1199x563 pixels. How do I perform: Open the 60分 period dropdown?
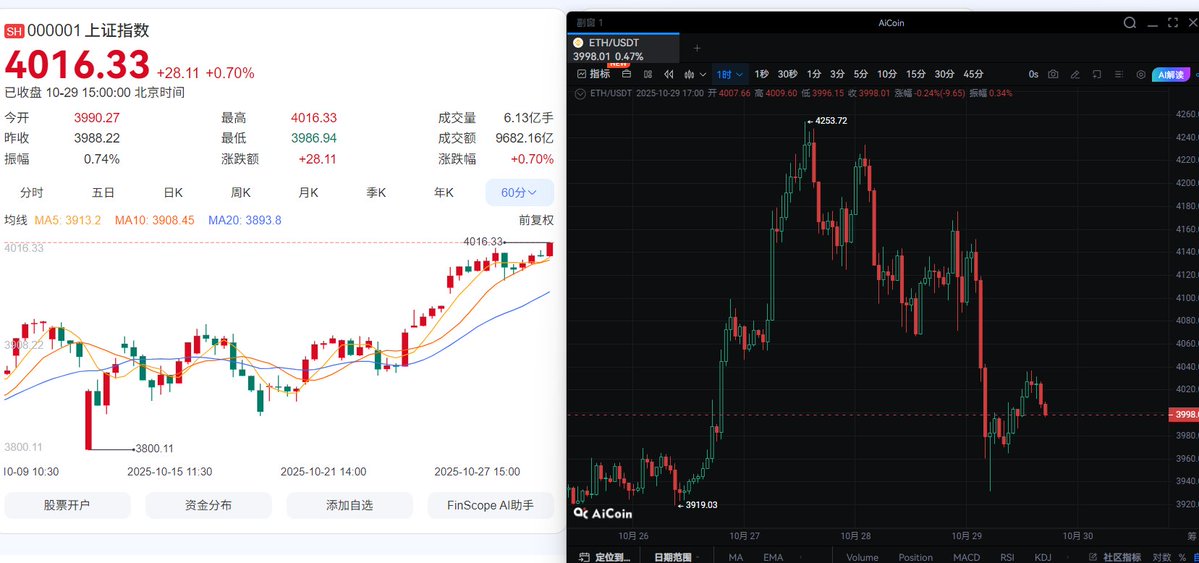coord(519,193)
